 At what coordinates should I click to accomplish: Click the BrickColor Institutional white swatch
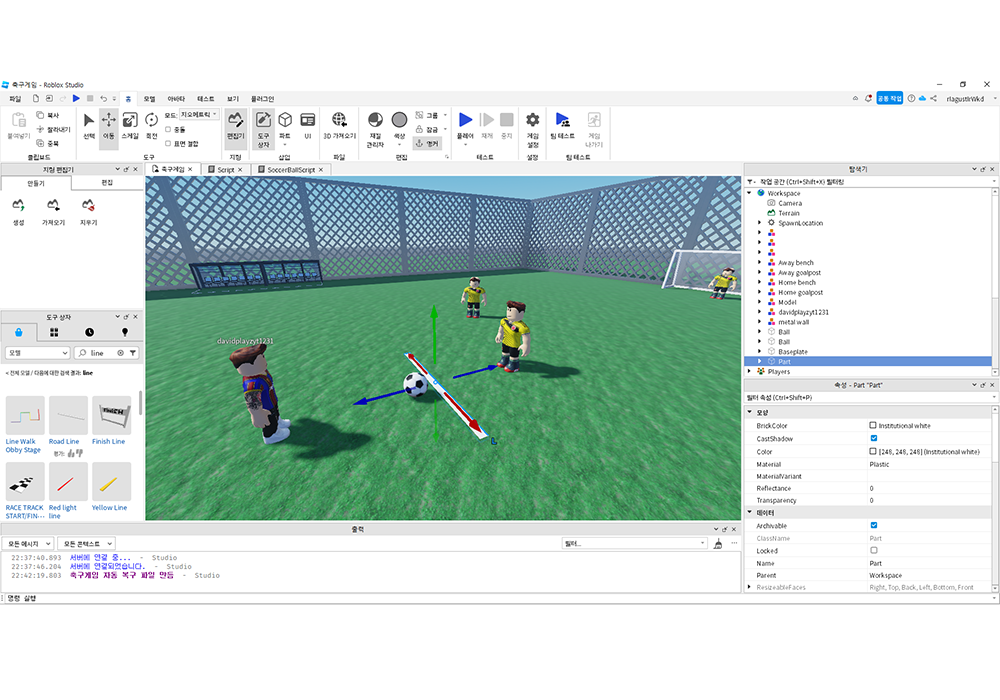872,425
